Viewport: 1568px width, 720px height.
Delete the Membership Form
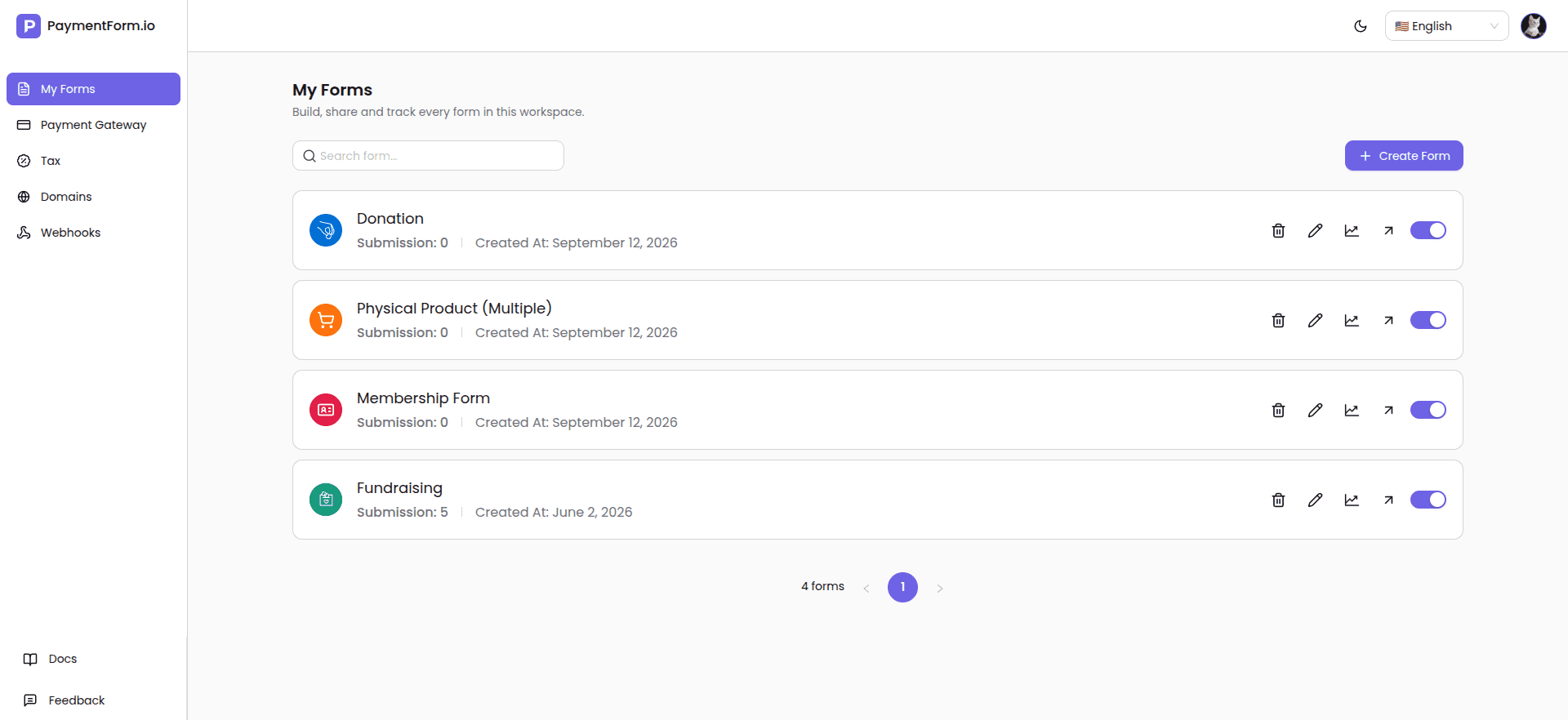click(x=1278, y=411)
